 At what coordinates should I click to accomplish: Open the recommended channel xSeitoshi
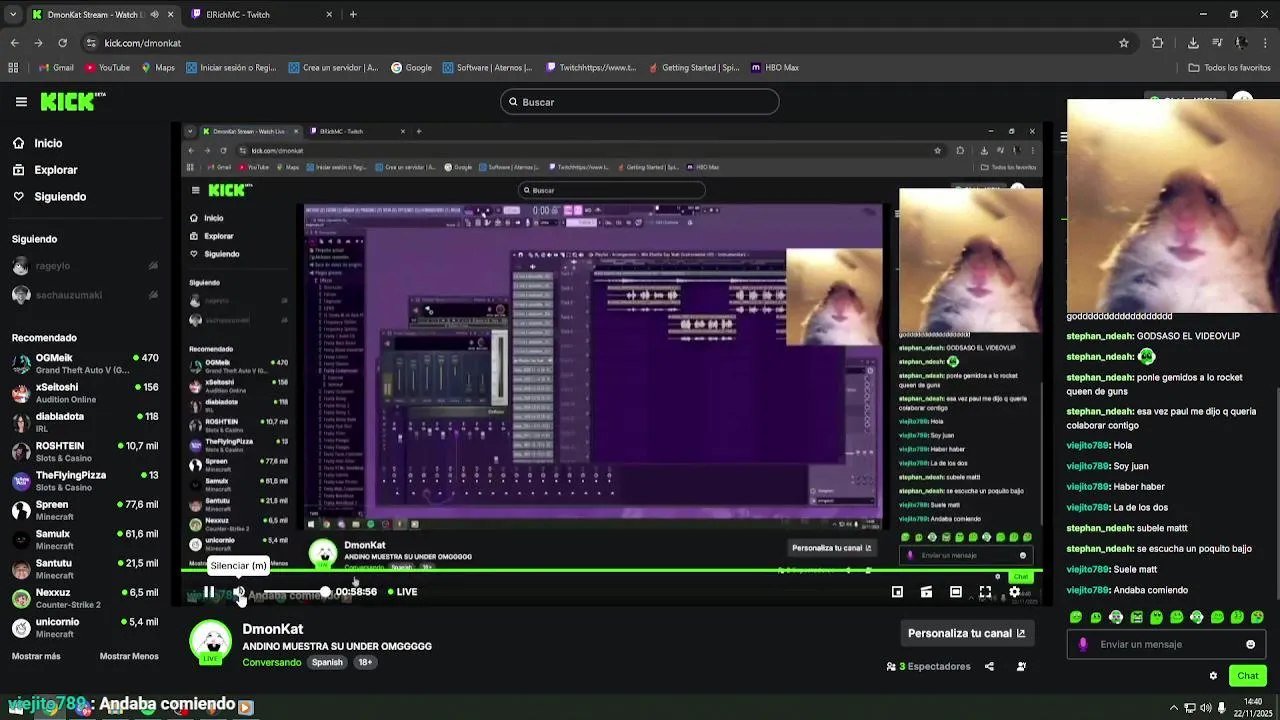[85, 393]
